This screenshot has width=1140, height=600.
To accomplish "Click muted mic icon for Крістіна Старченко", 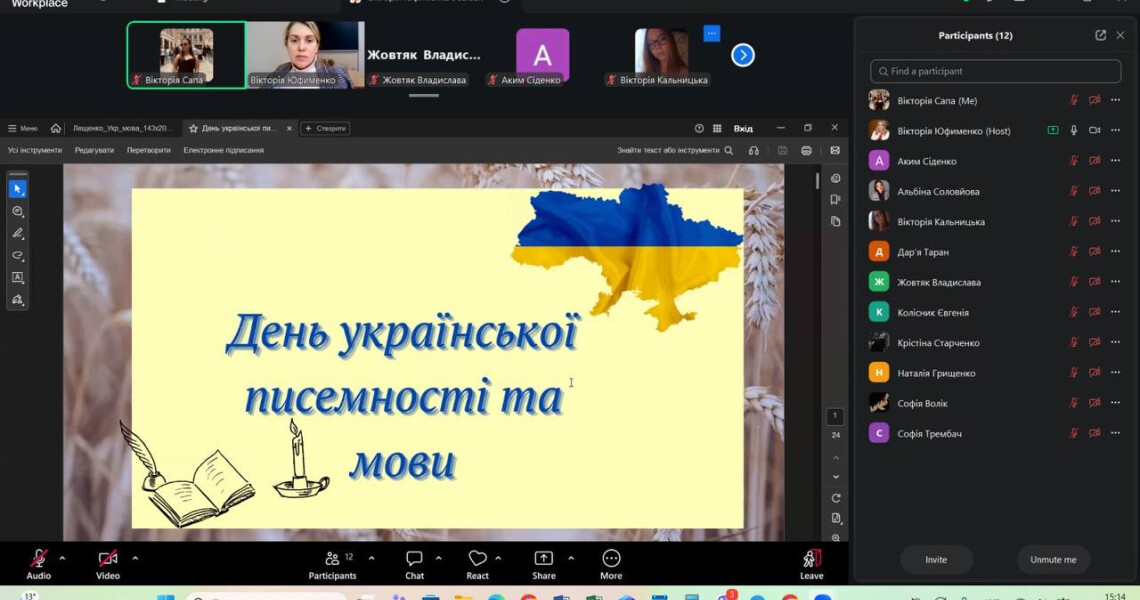I will pyautogui.click(x=1074, y=343).
